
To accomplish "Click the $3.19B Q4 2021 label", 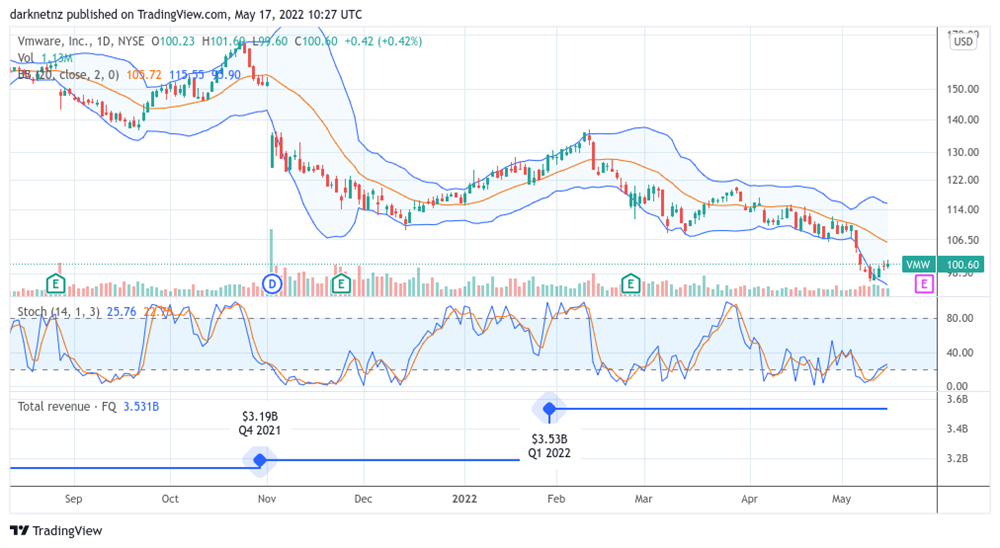I will pos(260,424).
